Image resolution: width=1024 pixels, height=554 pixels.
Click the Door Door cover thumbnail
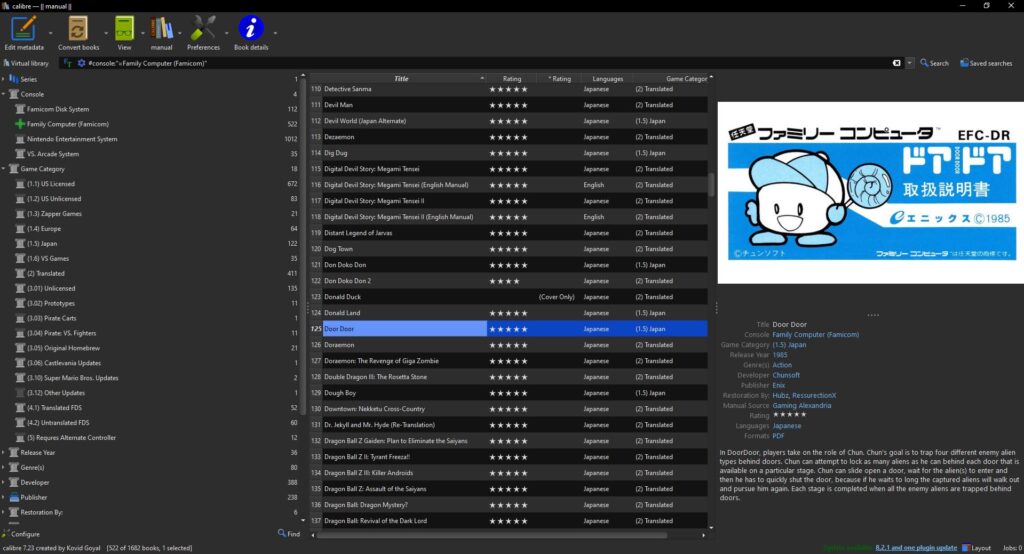point(871,193)
